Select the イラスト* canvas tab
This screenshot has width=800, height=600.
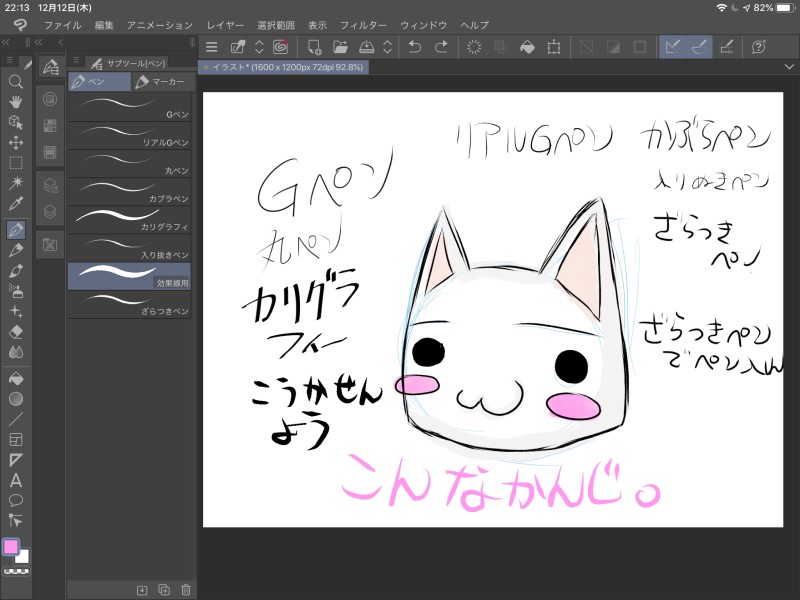tap(283, 67)
